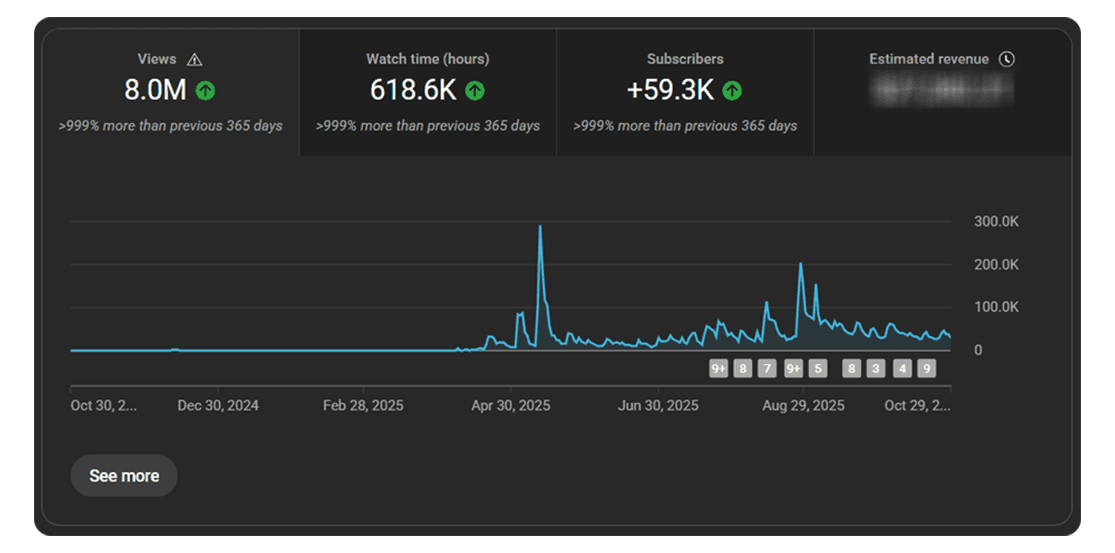This screenshot has height=553, width=1115.
Task: Click the green up-arrow icon next to +59.3K
Action: 732,90
